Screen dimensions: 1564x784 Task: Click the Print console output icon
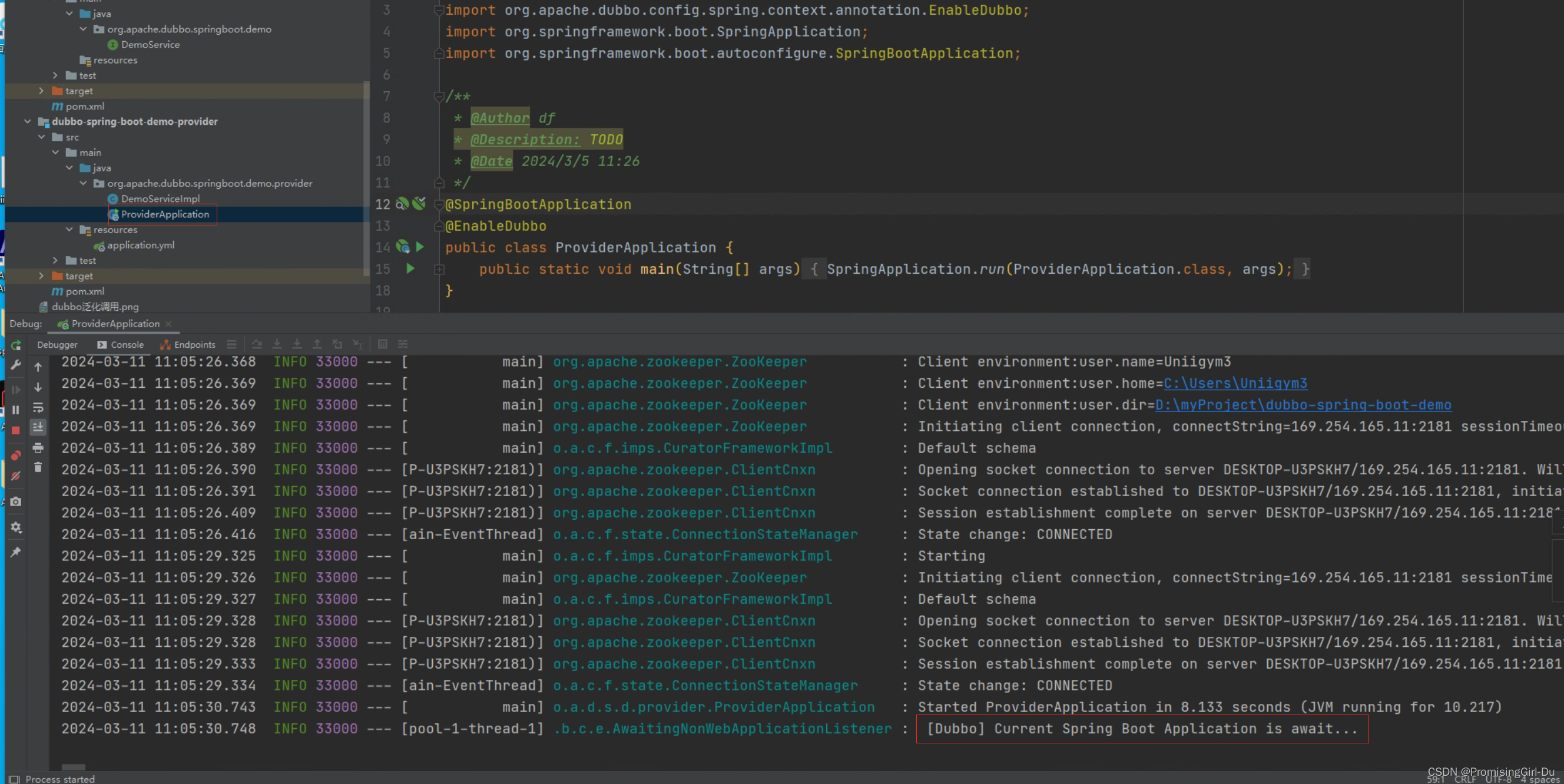pyautogui.click(x=38, y=448)
